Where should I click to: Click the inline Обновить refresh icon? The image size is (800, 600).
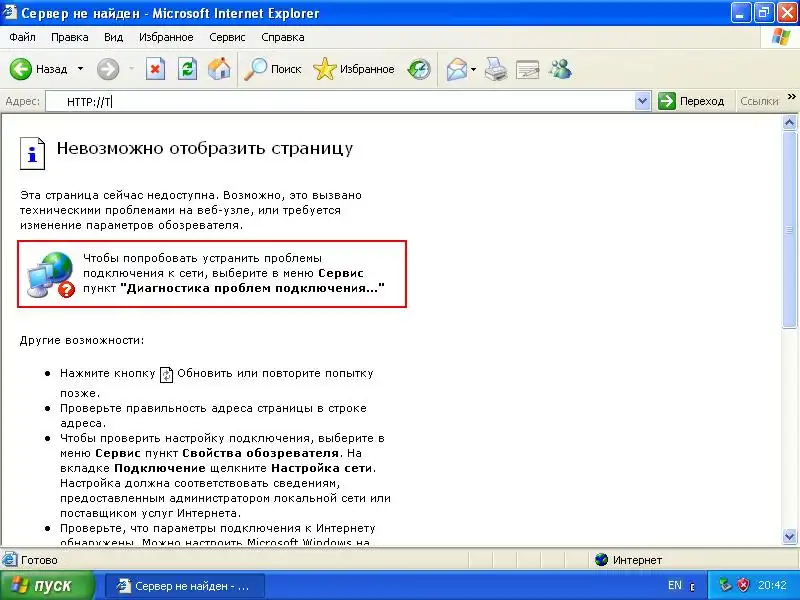click(166, 374)
